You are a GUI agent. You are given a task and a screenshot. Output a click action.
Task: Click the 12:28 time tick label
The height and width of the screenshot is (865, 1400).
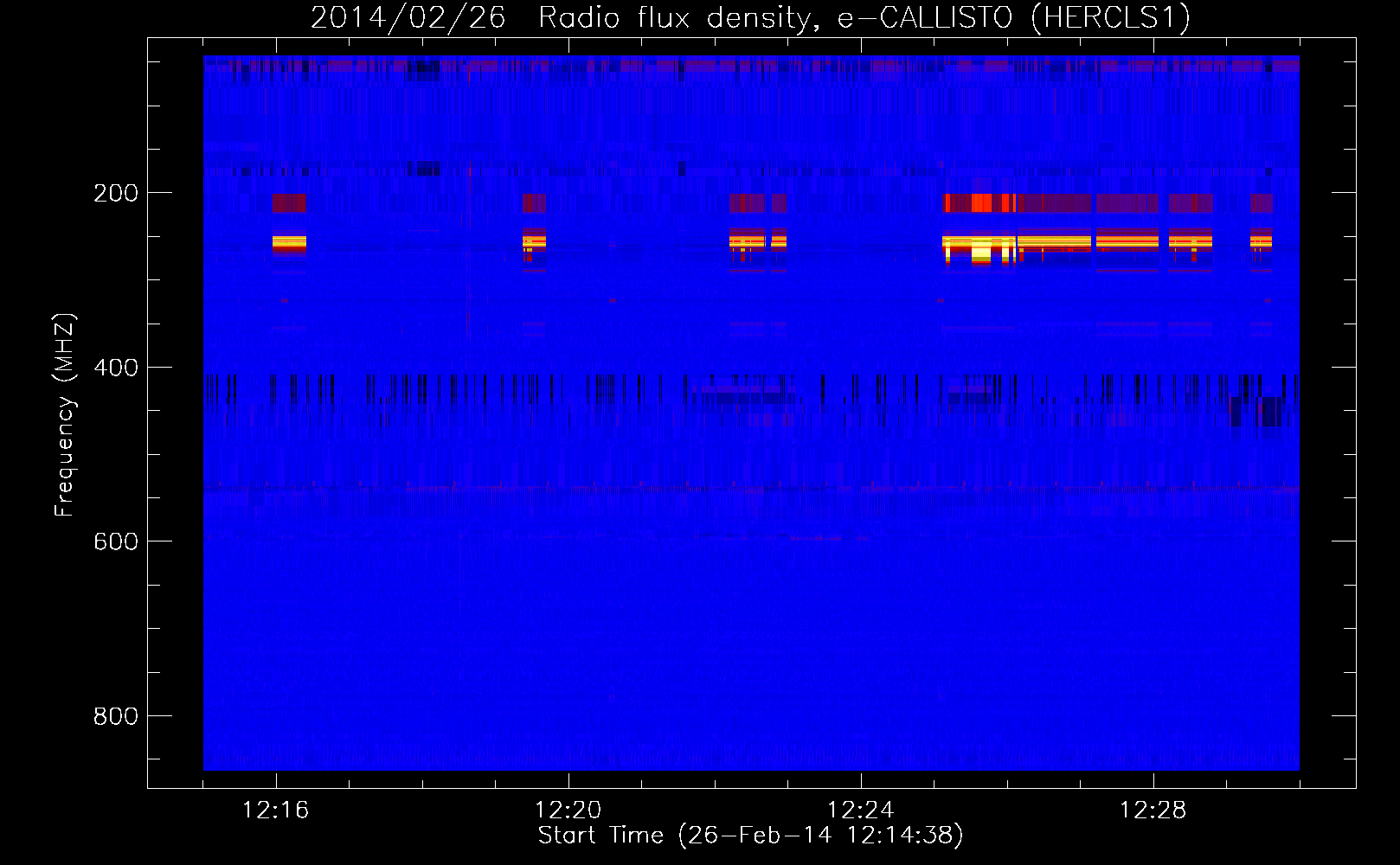coord(1153,811)
